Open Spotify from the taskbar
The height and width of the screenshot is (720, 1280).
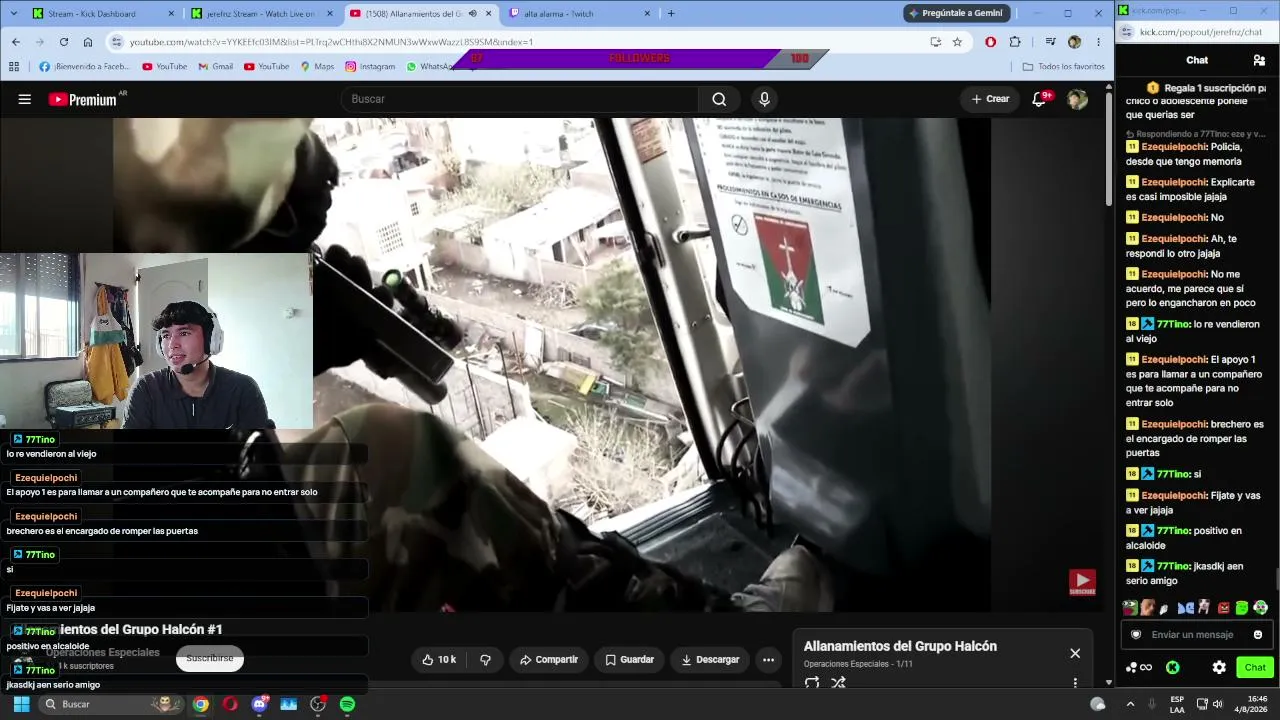tap(347, 704)
